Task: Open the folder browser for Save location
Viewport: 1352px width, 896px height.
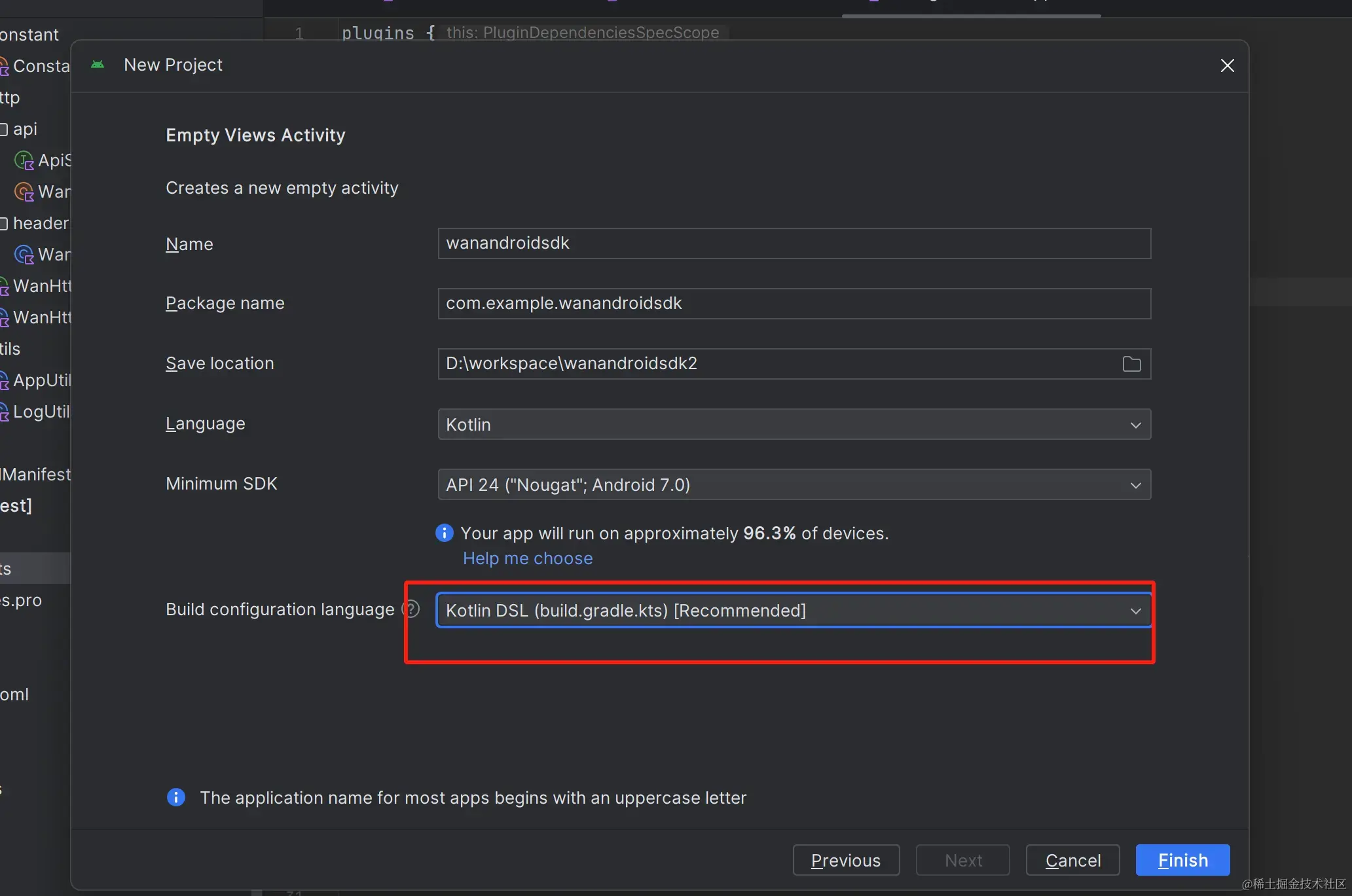Action: [x=1131, y=364]
